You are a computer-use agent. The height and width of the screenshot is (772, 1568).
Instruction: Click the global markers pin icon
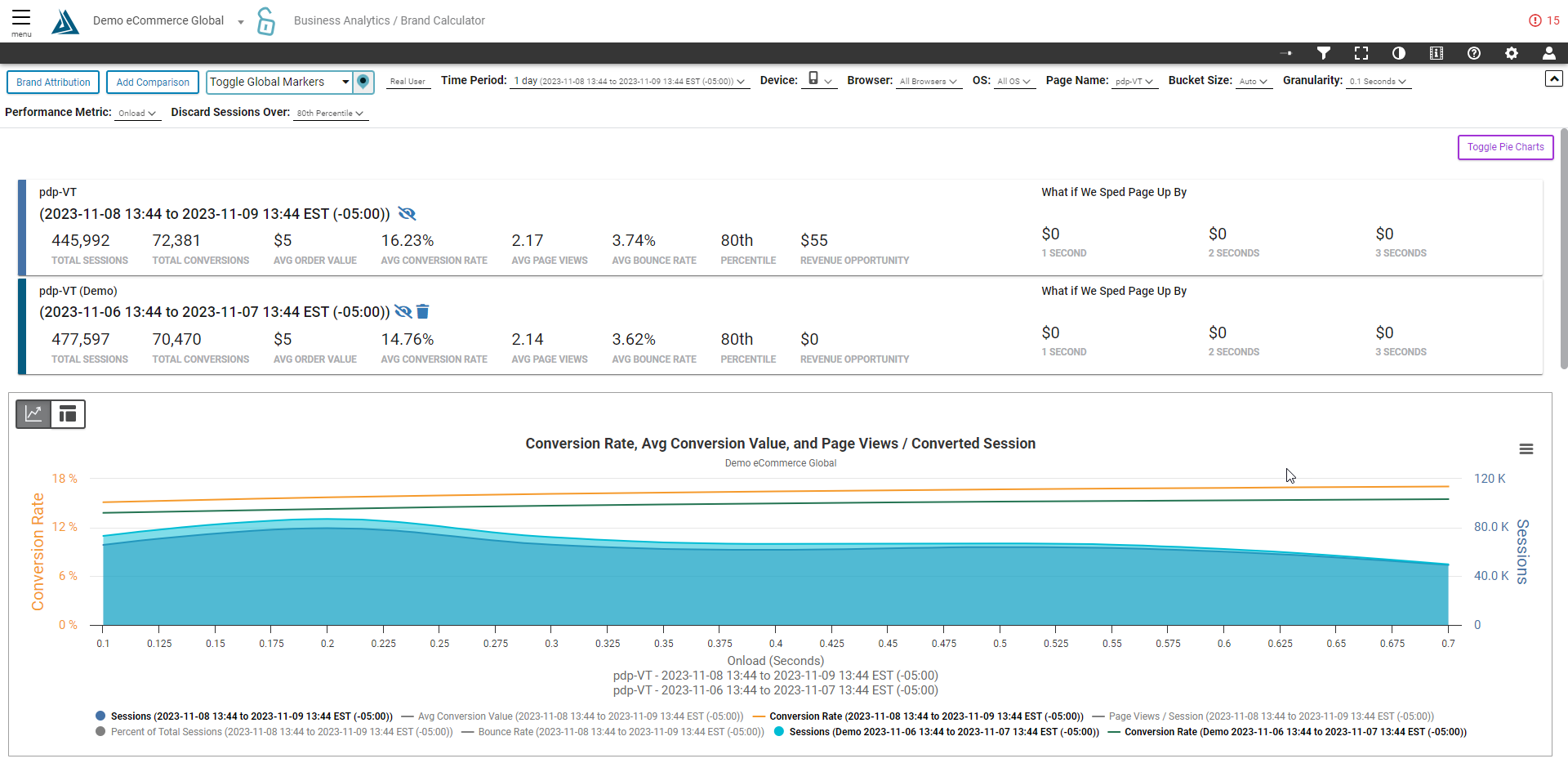pyautogui.click(x=363, y=82)
